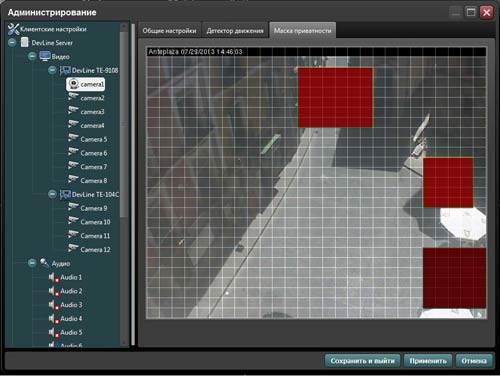
Task: Click the Сохранить и выйти button
Action: [x=362, y=361]
